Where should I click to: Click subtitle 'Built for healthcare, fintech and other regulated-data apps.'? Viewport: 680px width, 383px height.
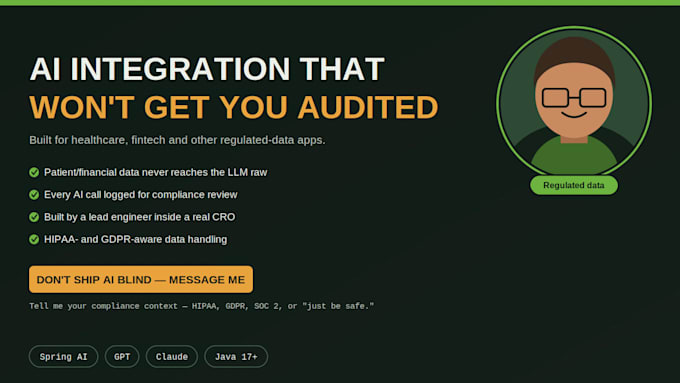point(177,140)
